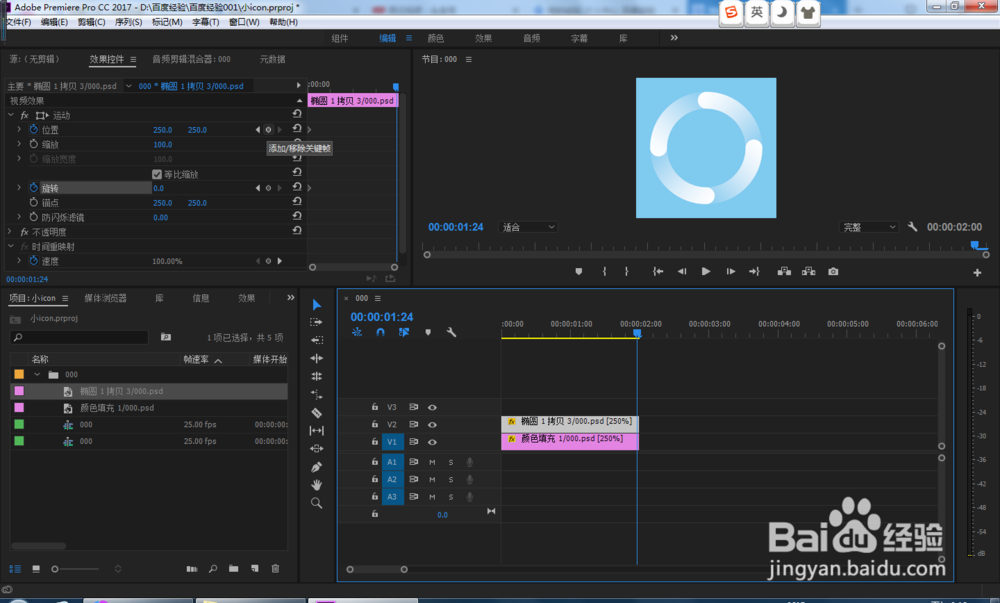Toggle V2 track output eye
This screenshot has height=603, width=1000.
[x=432, y=425]
